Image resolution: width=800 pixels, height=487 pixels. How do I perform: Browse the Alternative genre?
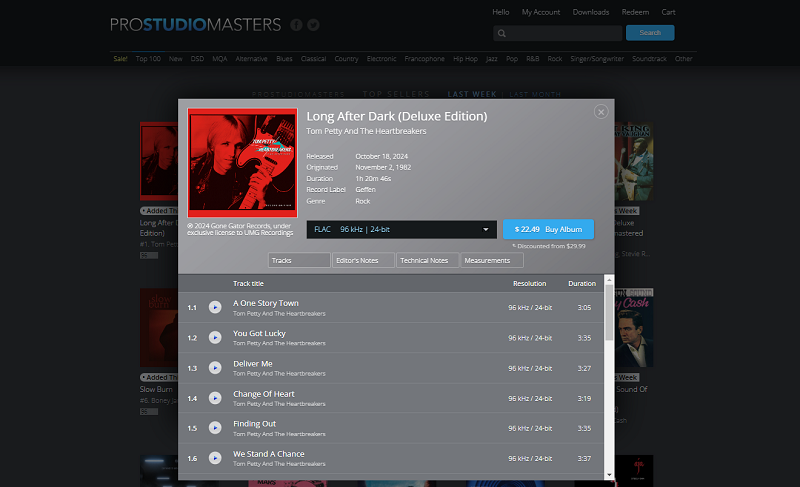coord(252,59)
